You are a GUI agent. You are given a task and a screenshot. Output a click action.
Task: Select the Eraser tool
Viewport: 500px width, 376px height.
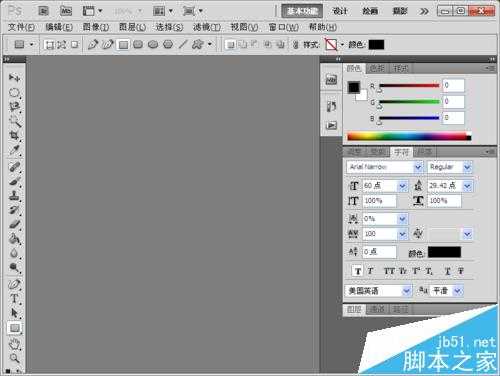point(14,224)
